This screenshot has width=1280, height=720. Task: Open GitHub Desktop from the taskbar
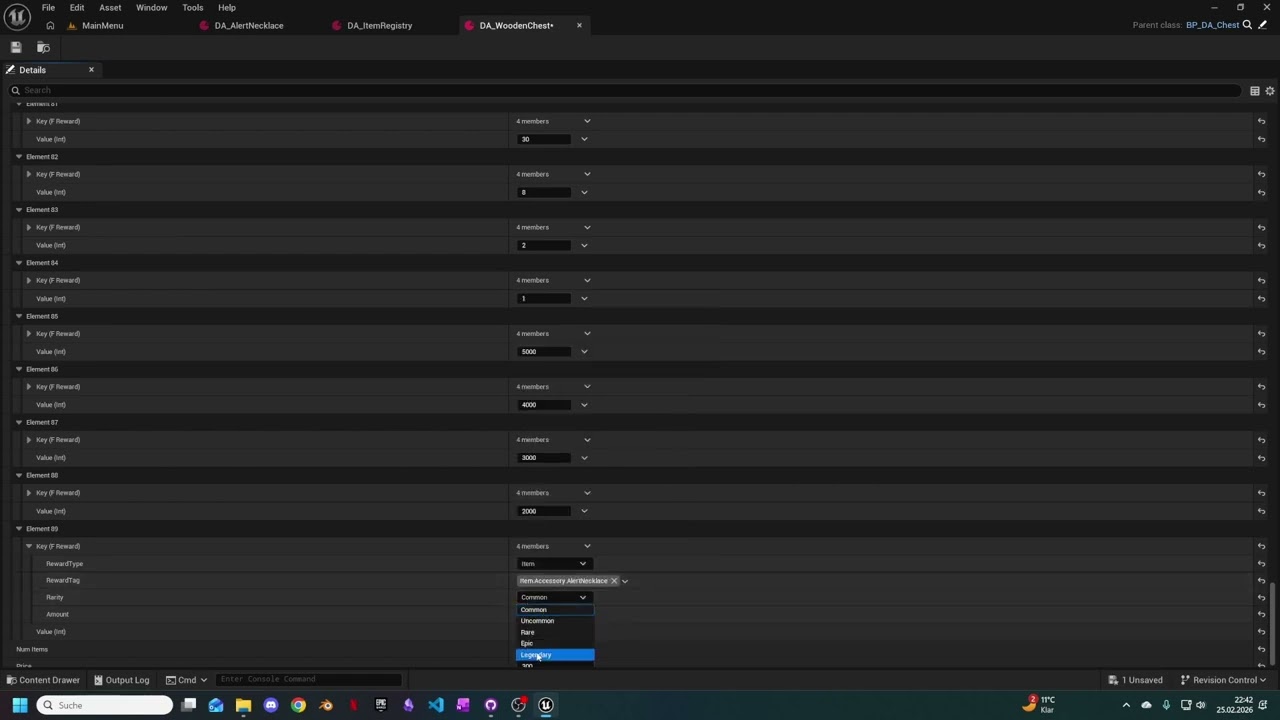pos(490,705)
